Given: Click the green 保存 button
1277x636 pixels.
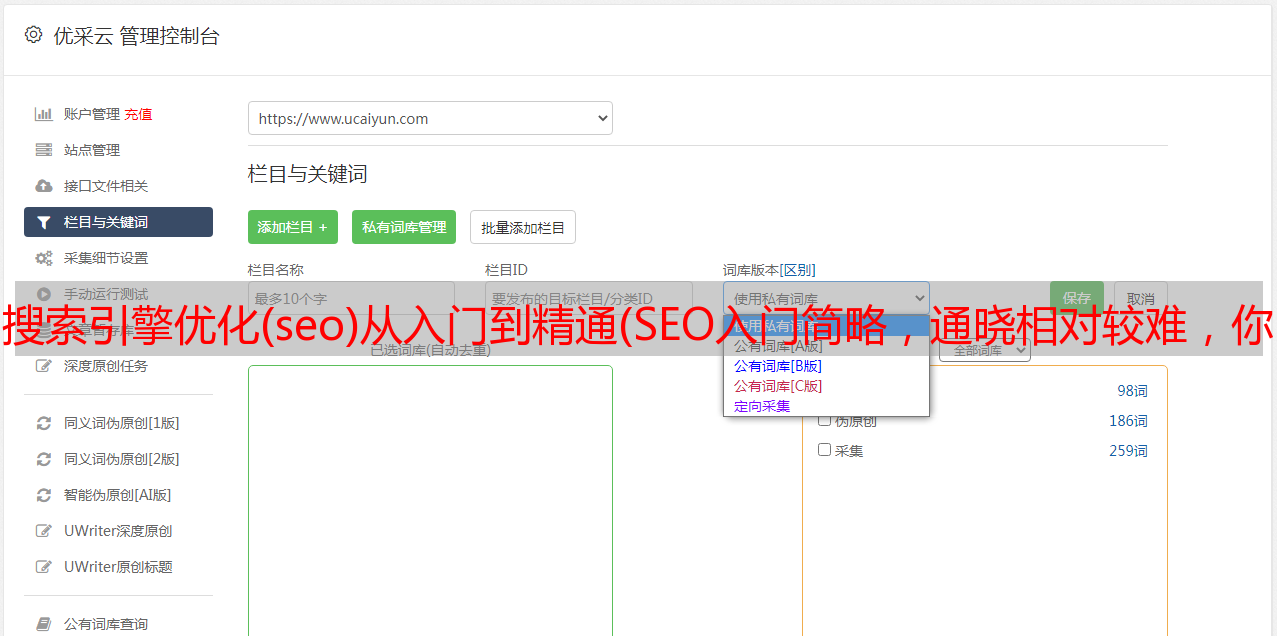Looking at the screenshot, I should click(x=1076, y=297).
